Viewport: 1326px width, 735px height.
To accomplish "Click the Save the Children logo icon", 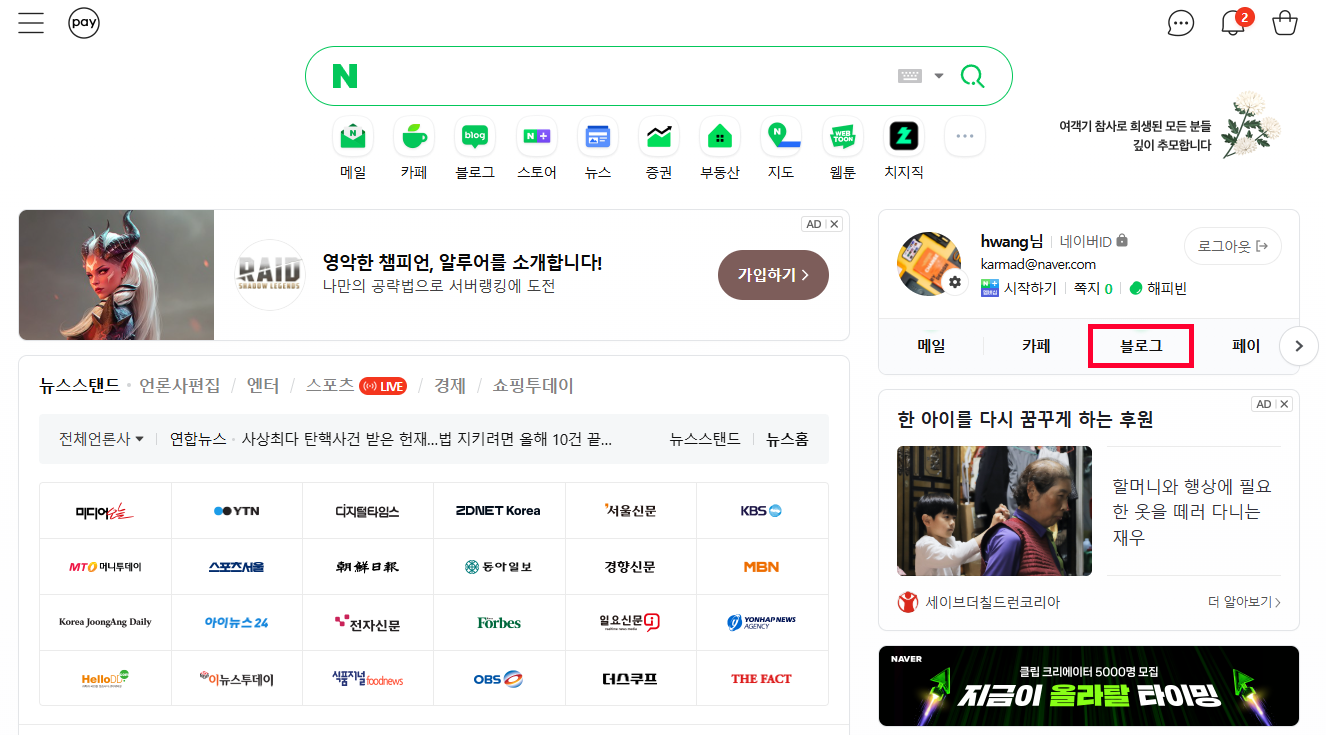I will (908, 602).
